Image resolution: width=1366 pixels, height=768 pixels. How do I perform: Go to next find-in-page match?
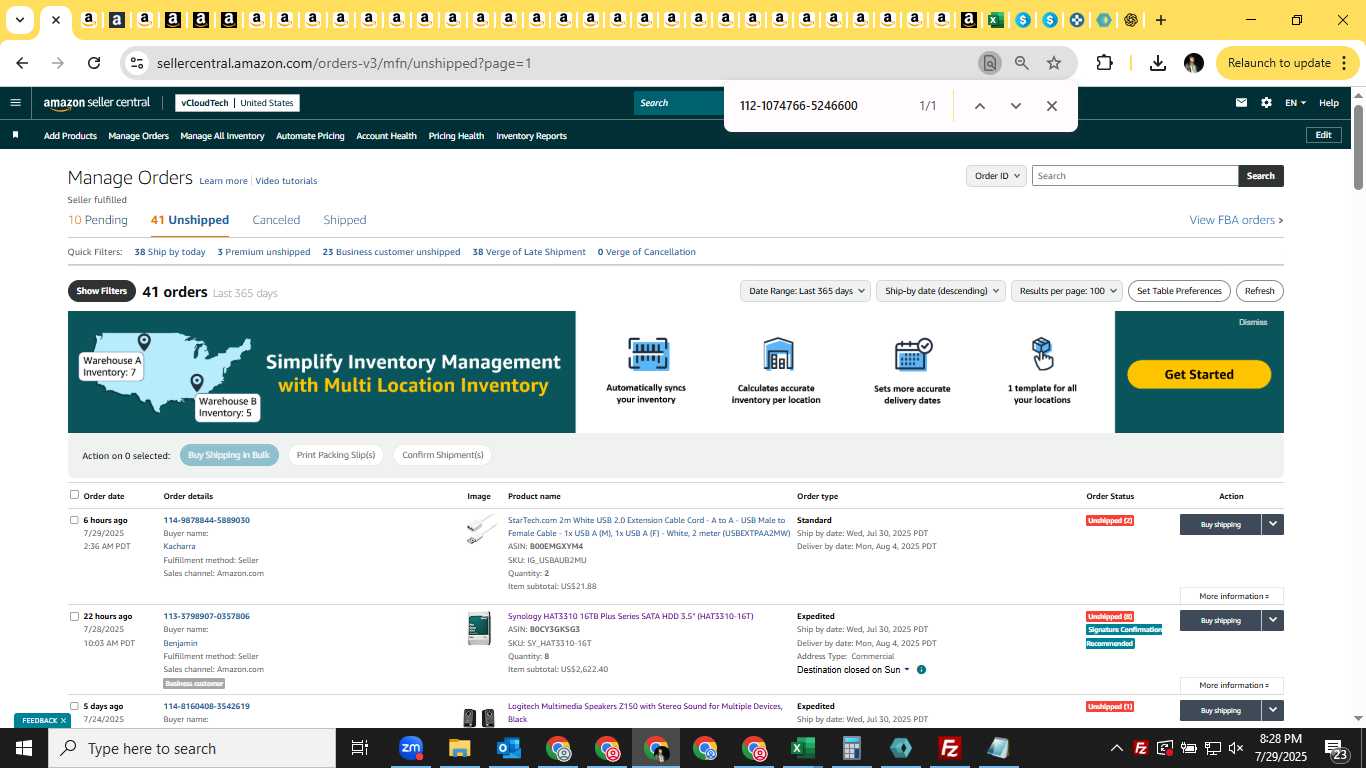(1016, 106)
